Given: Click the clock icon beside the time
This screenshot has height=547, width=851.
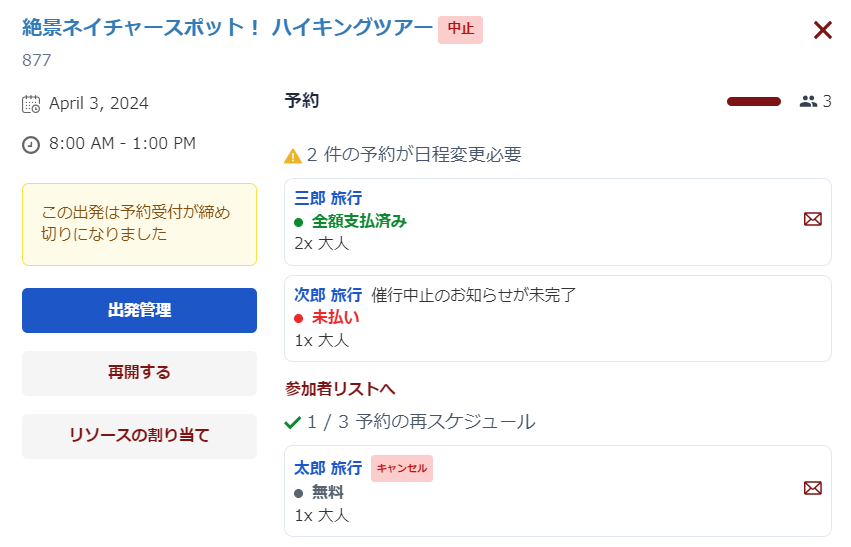Looking at the screenshot, I should point(31,145).
